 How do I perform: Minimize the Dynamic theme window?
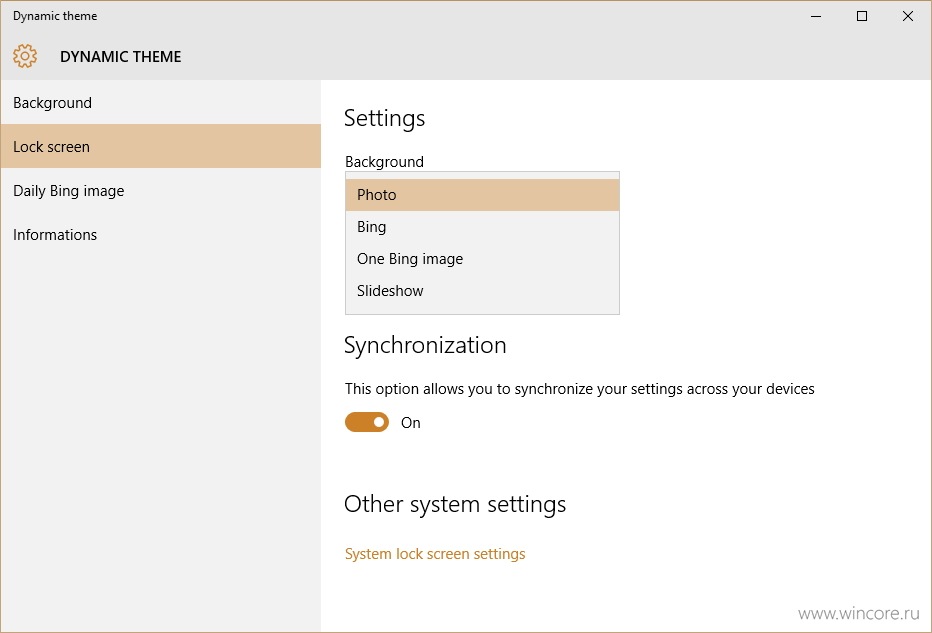click(816, 16)
